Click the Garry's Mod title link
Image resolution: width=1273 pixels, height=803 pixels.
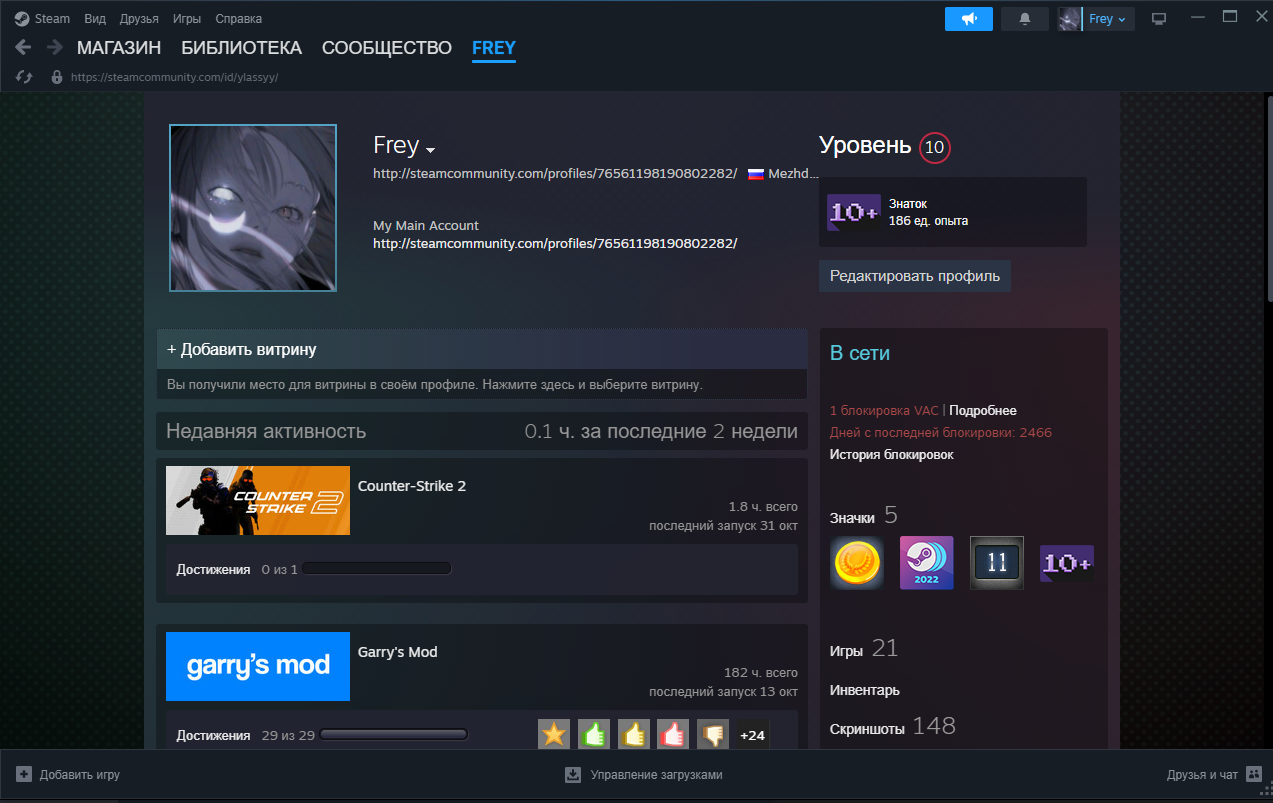(x=398, y=652)
